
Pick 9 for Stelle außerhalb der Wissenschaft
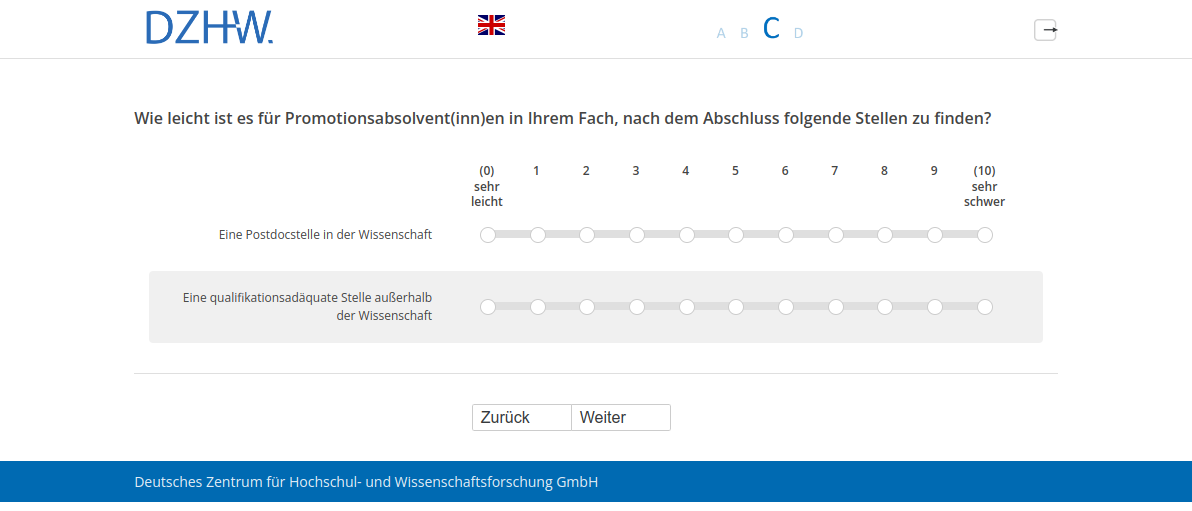click(x=935, y=307)
